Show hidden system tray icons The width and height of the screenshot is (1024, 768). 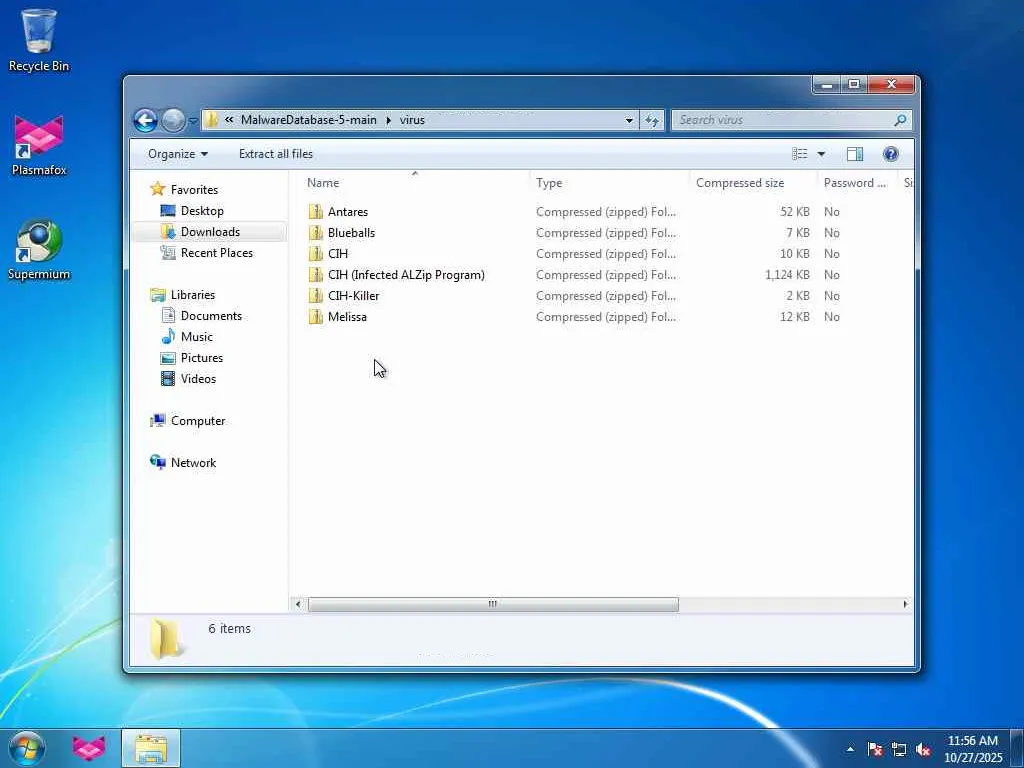pyautogui.click(x=850, y=749)
